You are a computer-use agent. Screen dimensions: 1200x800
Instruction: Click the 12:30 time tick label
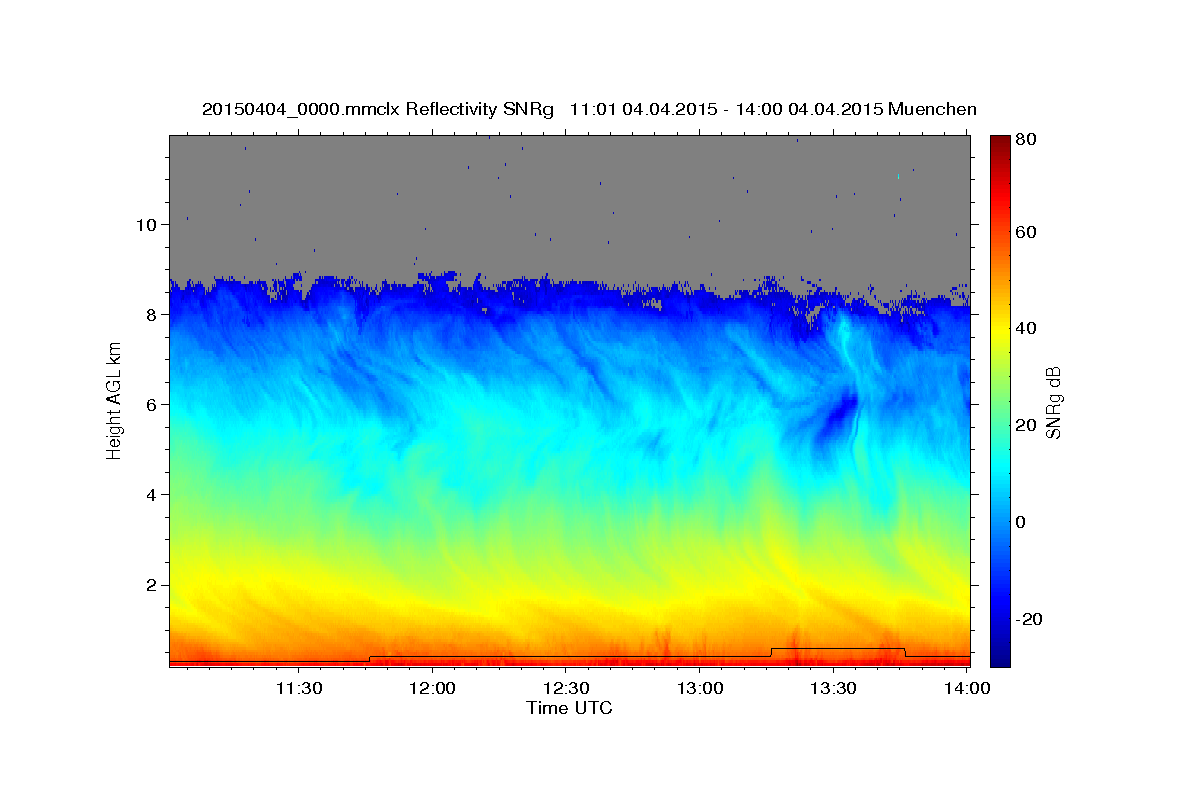(565, 688)
